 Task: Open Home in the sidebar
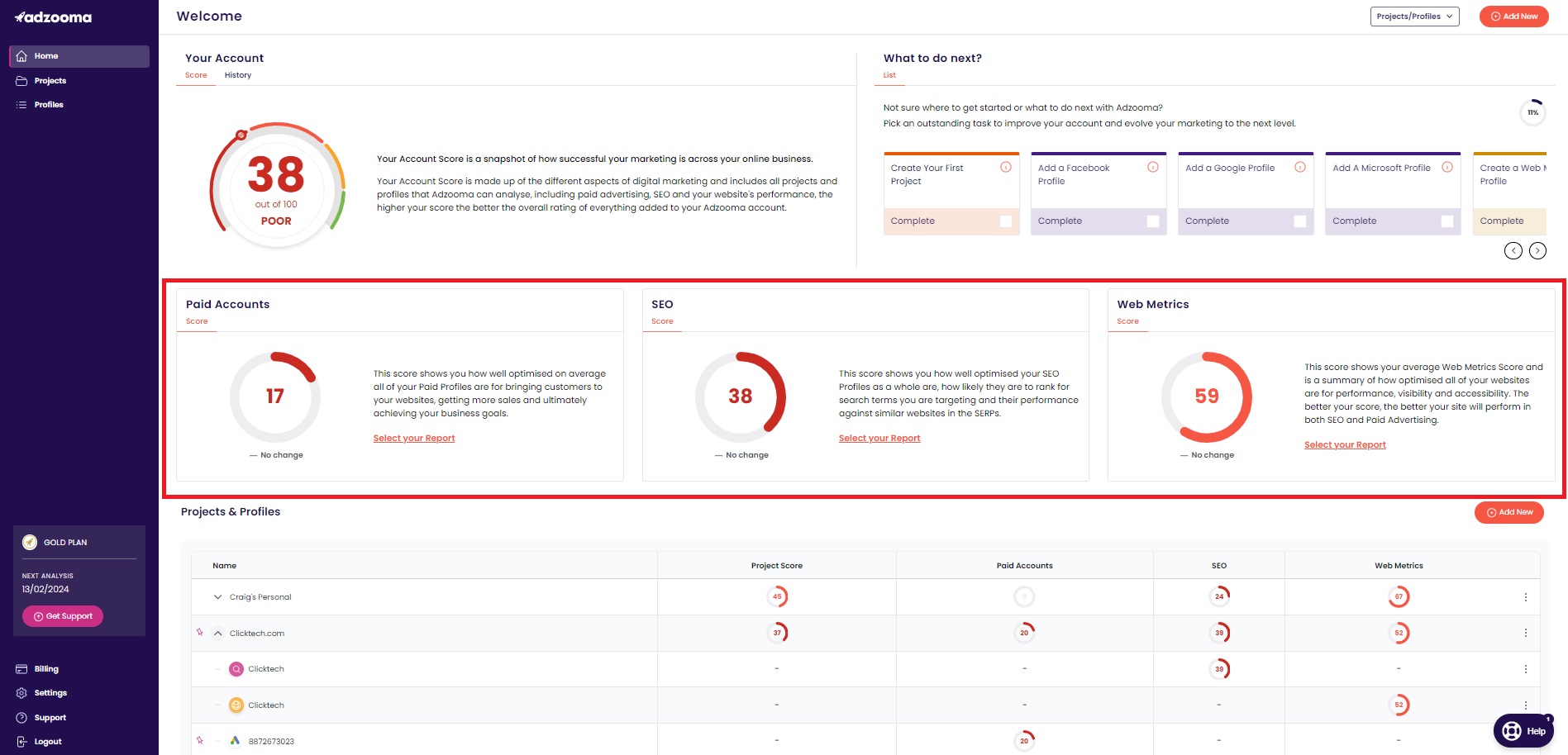coord(79,56)
